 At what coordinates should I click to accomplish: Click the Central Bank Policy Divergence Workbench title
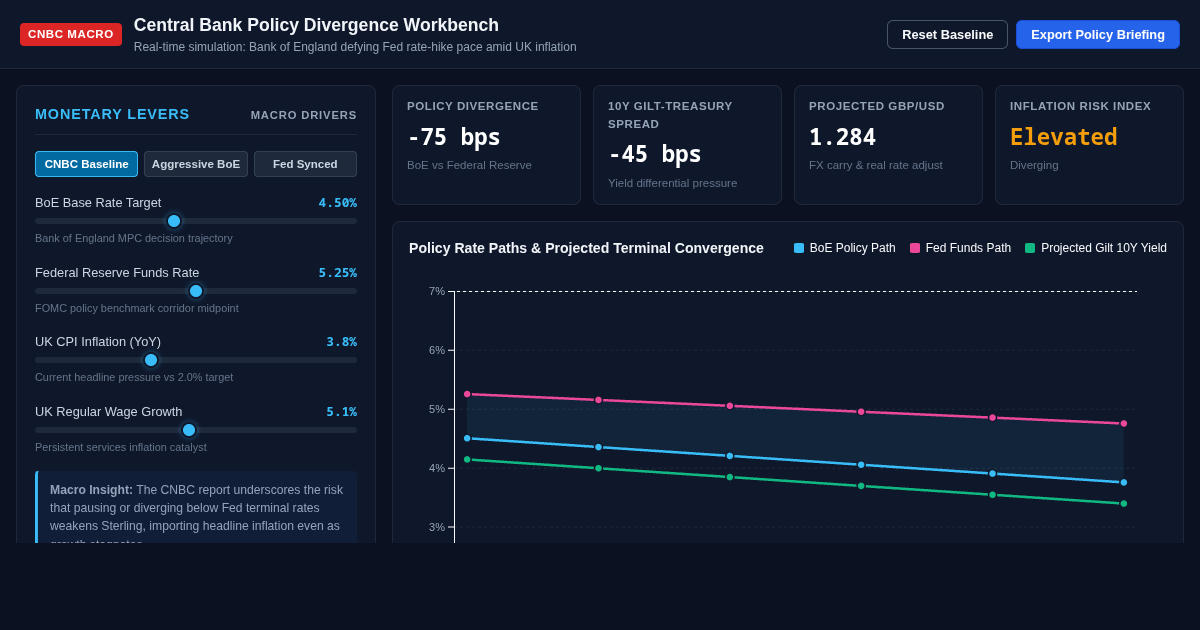click(x=316, y=25)
